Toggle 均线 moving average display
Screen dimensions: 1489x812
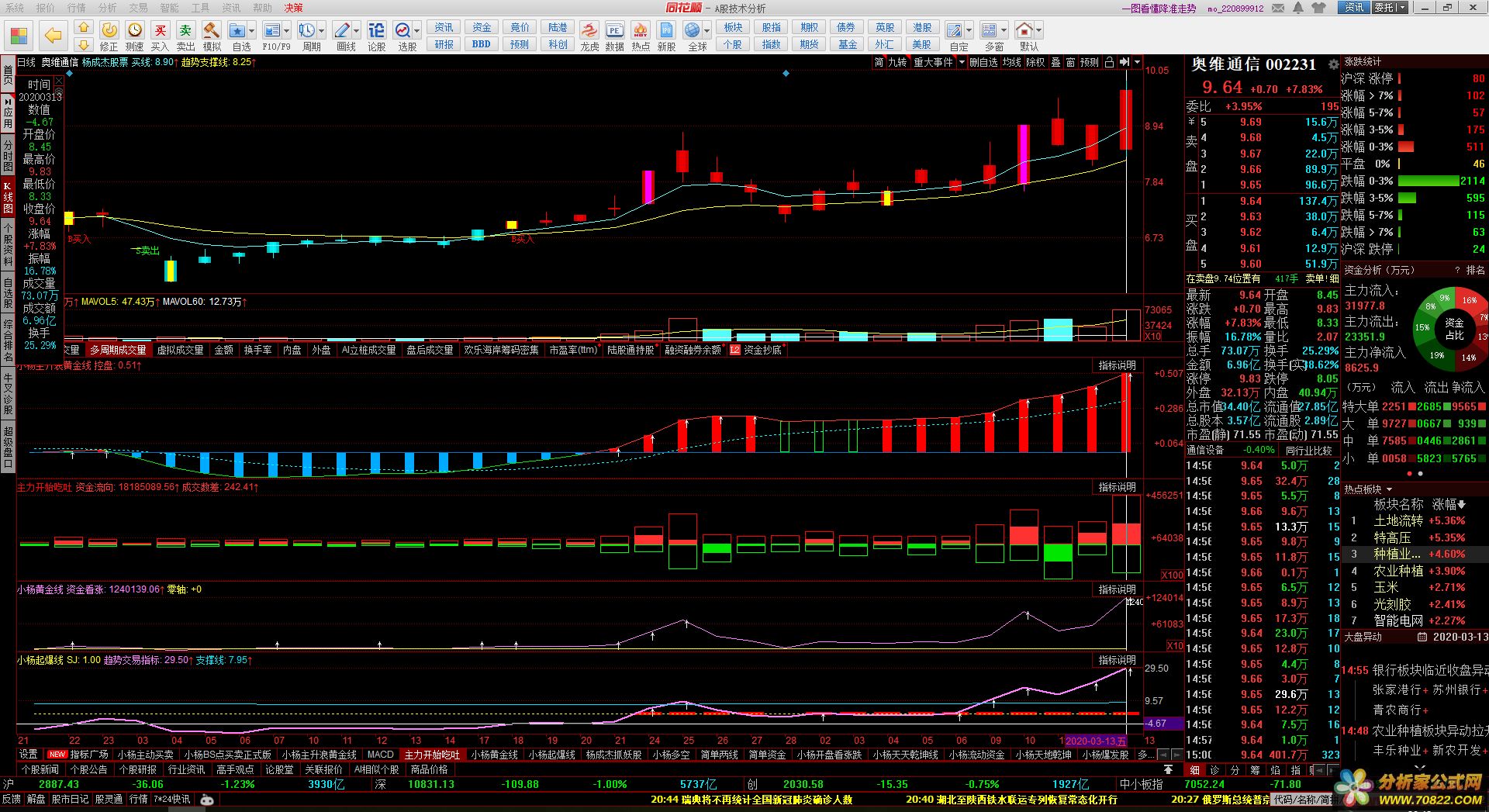1012,62
